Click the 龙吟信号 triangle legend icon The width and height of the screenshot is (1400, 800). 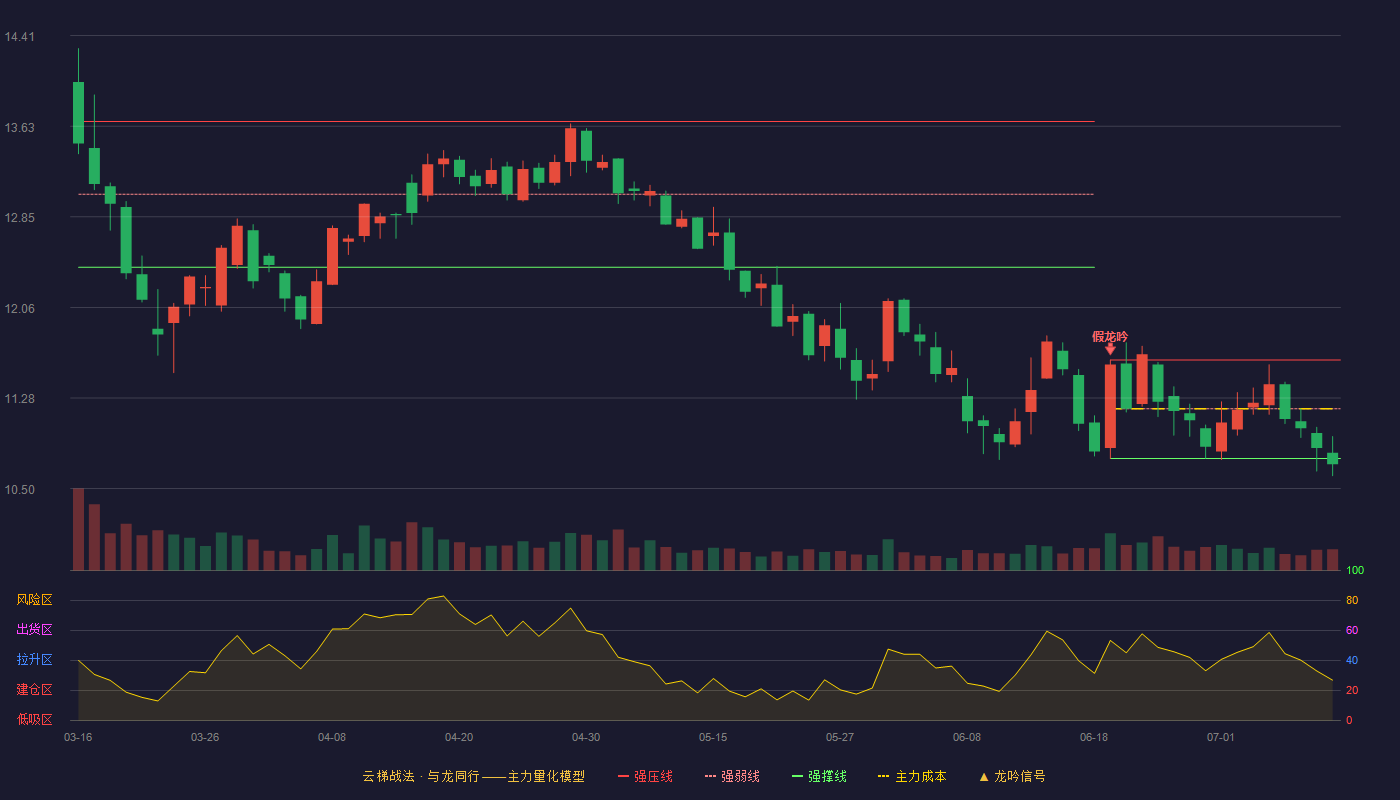tap(983, 777)
